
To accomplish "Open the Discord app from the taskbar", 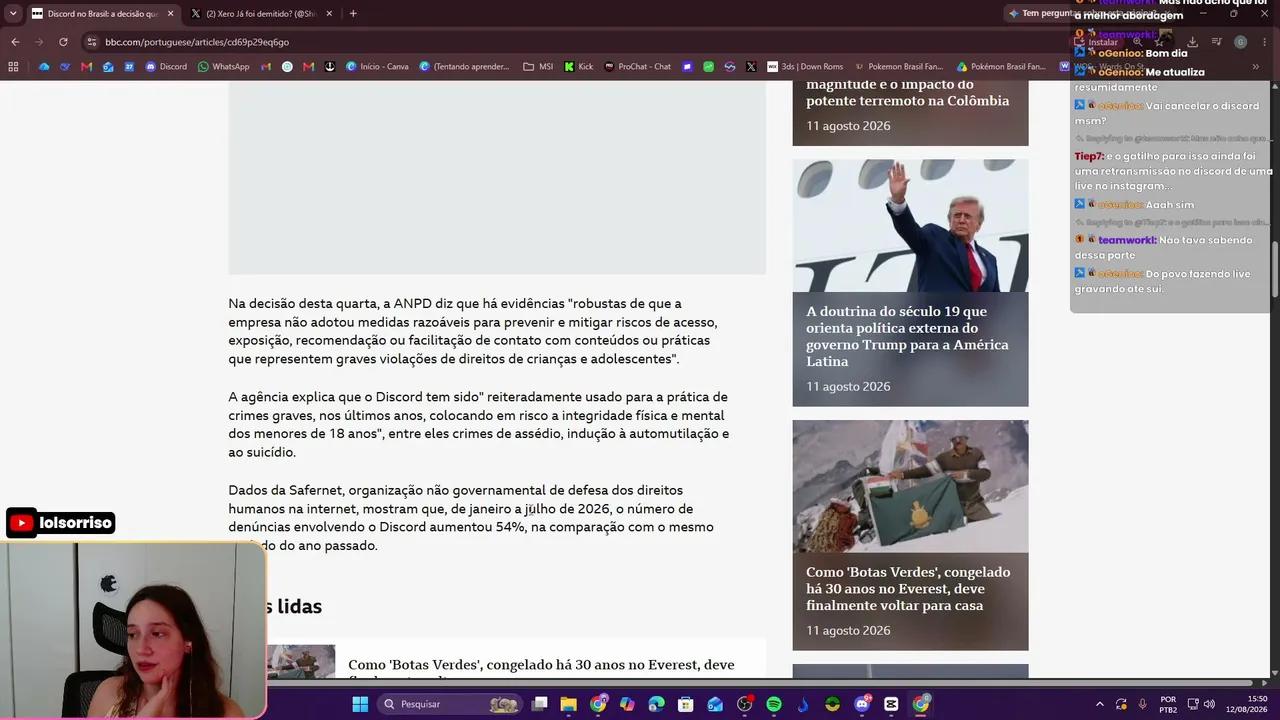I will pyautogui.click(x=862, y=704).
